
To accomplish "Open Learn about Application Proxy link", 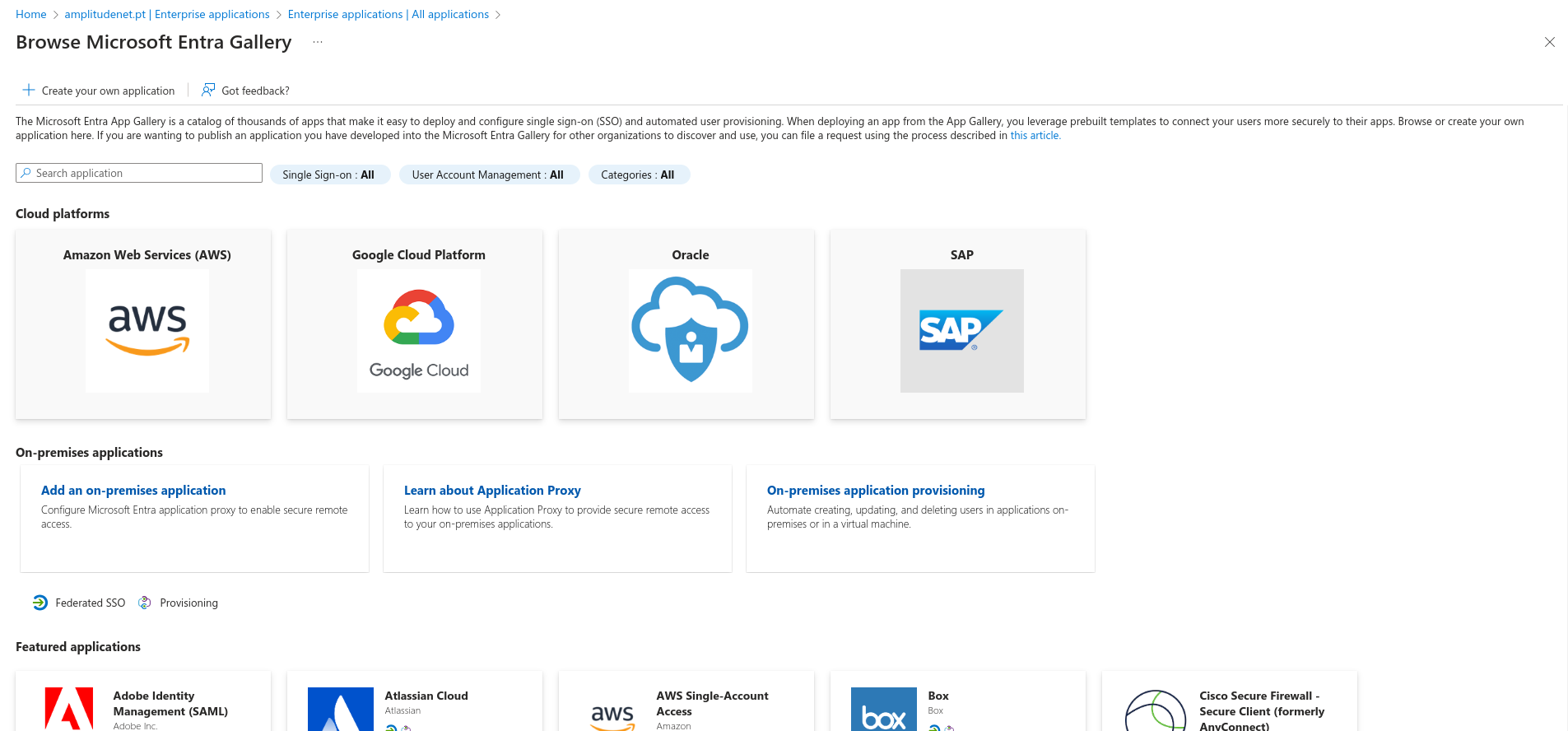I will (x=492, y=490).
